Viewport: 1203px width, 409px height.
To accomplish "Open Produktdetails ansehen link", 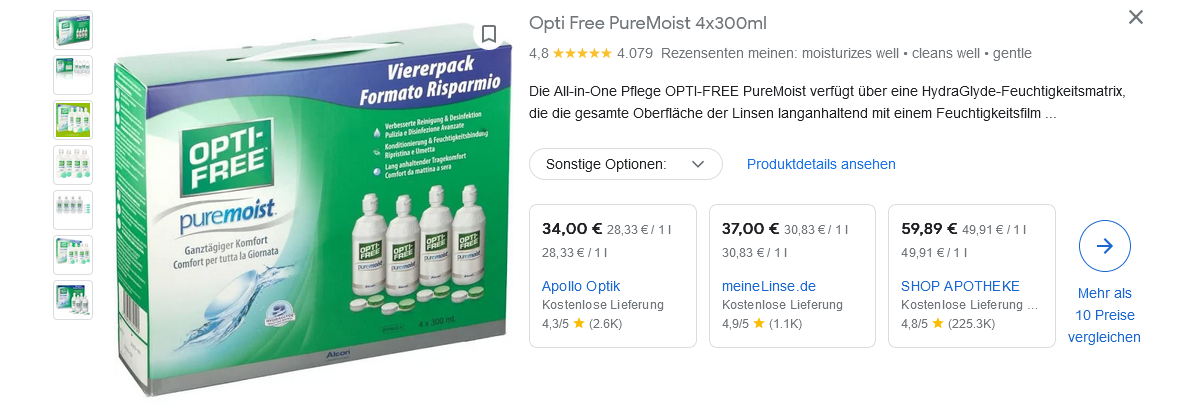I will 821,164.
